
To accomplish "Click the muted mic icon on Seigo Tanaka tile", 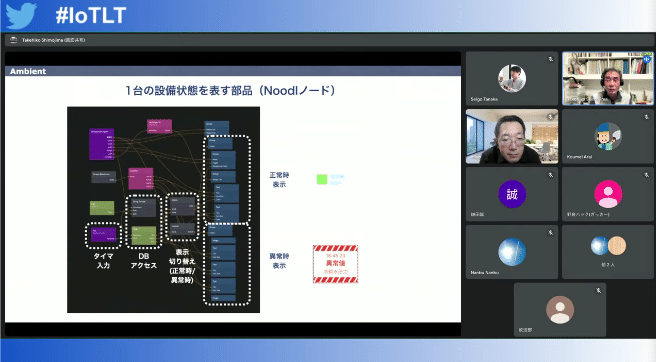I will pyautogui.click(x=551, y=59).
